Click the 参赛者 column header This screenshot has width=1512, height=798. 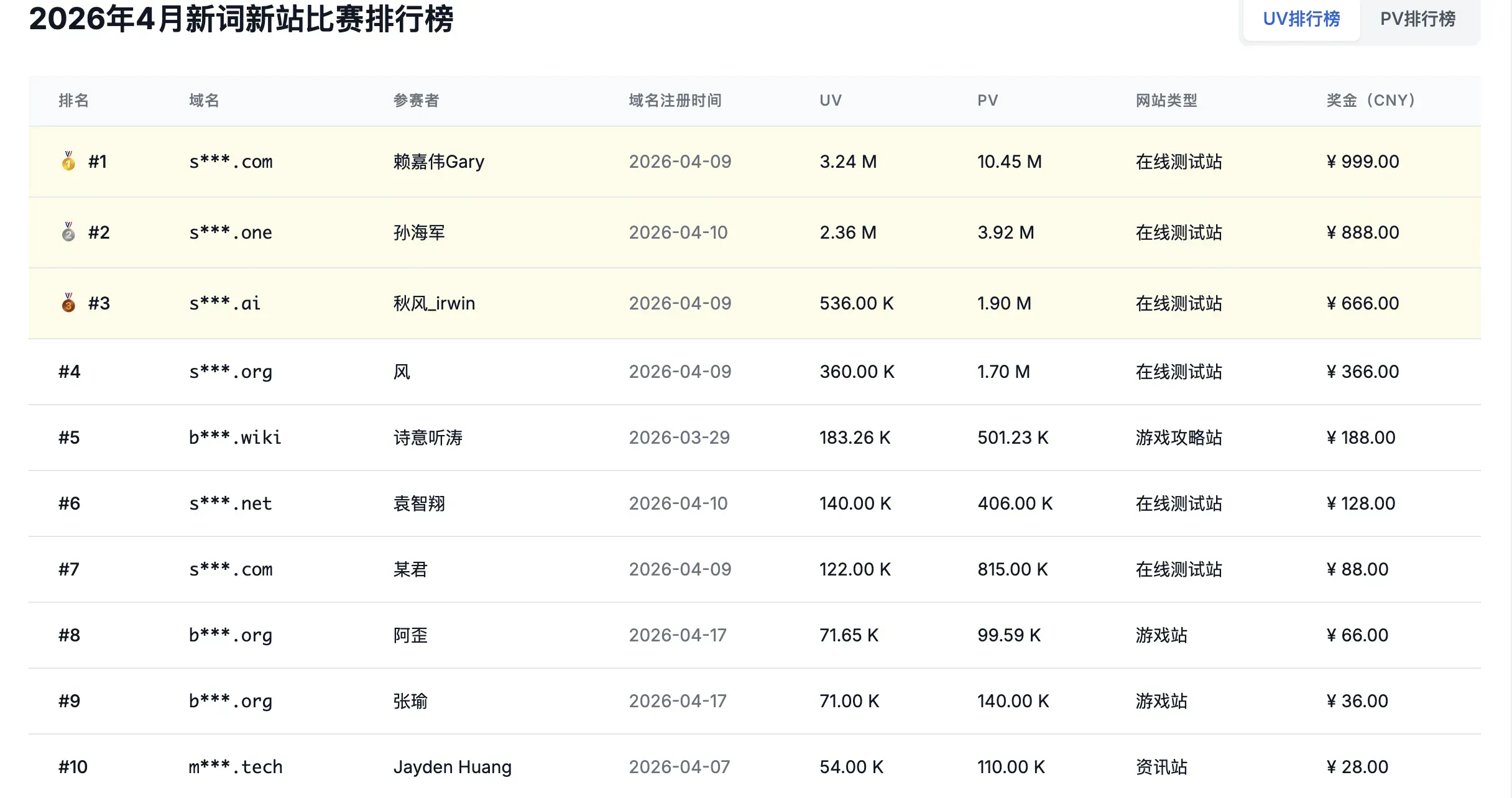[416, 100]
